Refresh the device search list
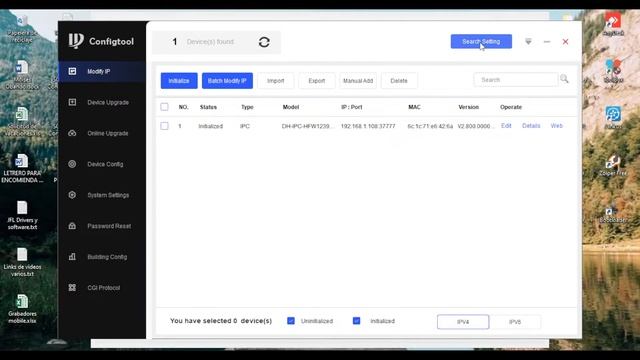Screen dimensions: 640x360 (x=264, y=42)
